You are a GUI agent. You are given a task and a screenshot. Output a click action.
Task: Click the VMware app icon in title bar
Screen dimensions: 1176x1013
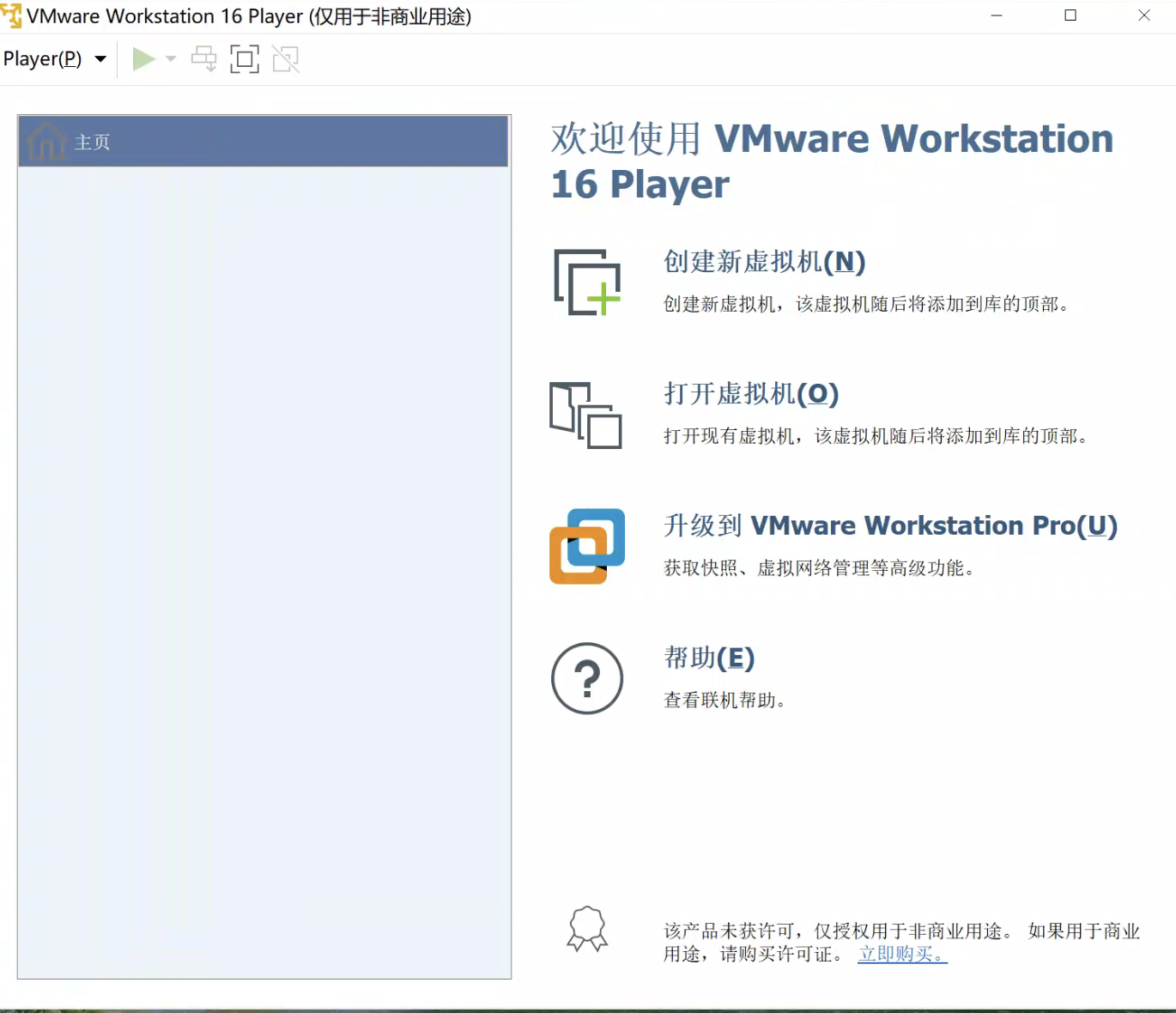(11, 15)
